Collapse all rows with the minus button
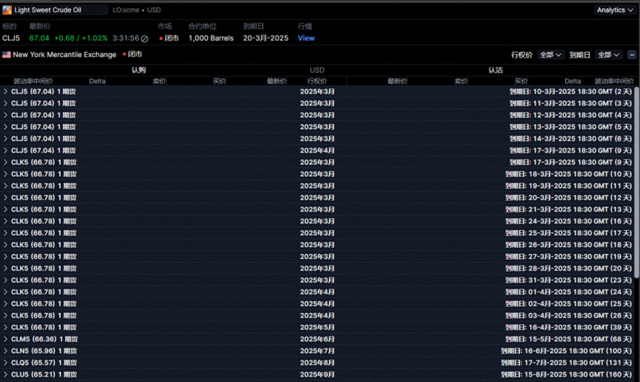 coord(632,55)
